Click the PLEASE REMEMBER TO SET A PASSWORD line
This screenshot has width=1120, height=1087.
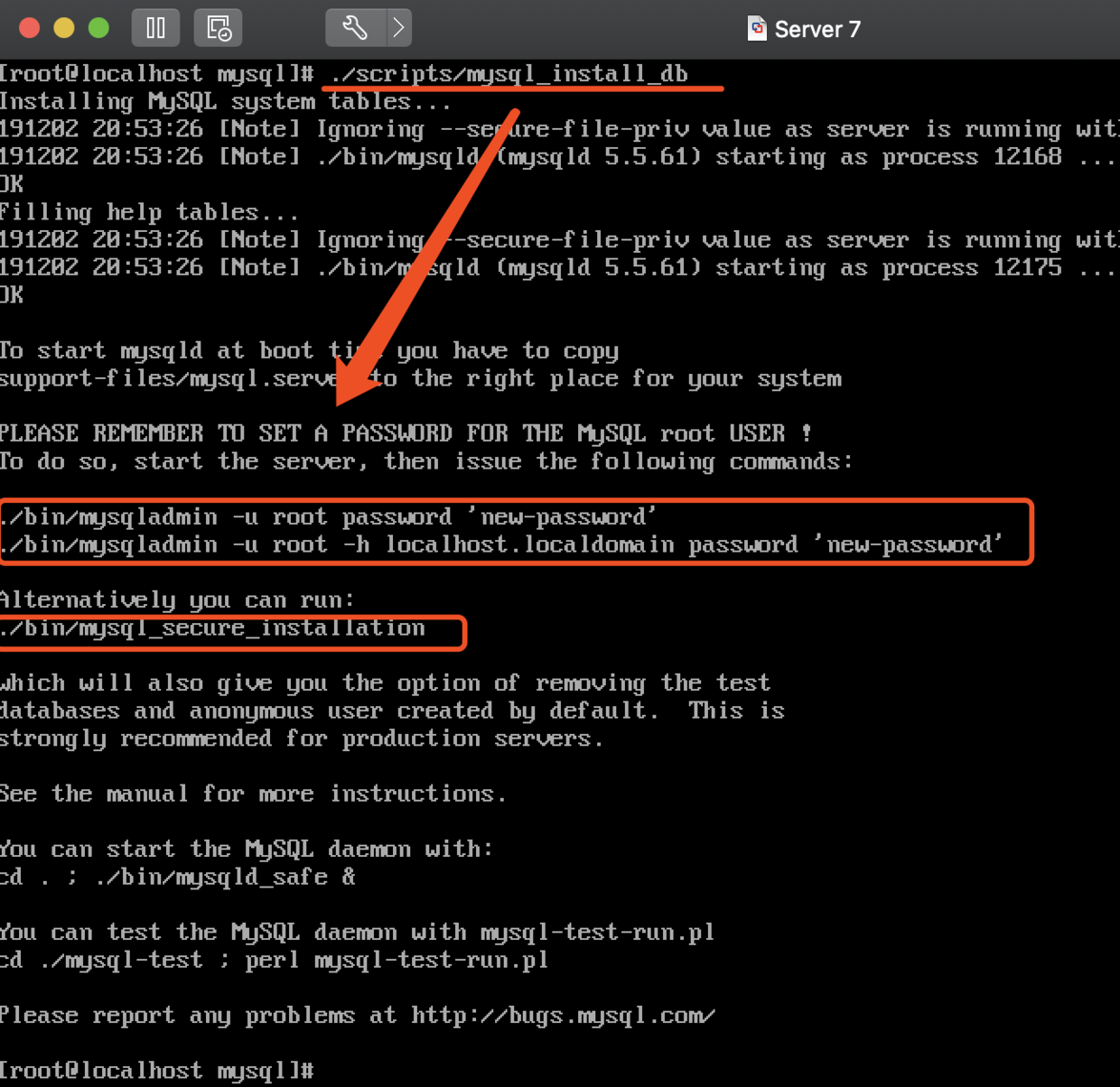click(405, 432)
